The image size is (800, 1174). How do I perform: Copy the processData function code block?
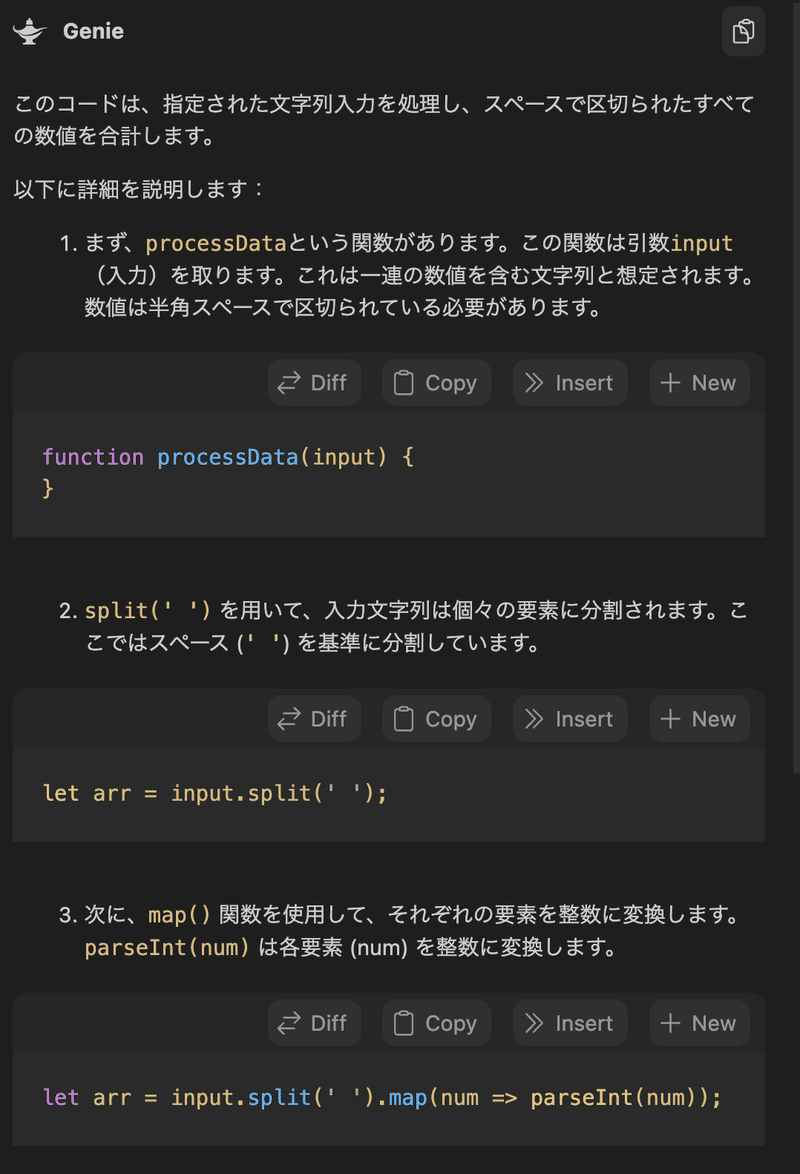click(x=437, y=383)
